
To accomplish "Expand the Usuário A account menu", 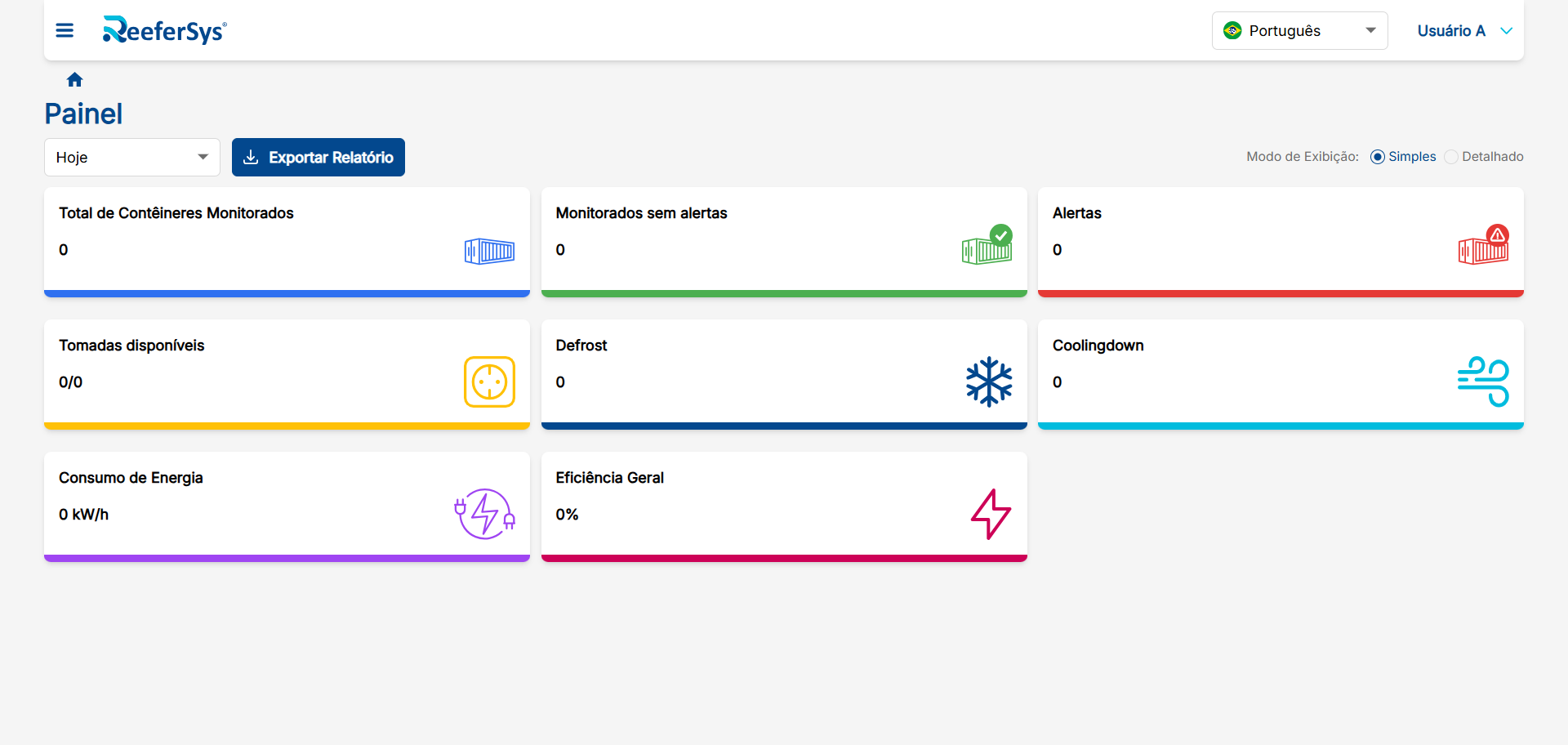I will pos(1465,30).
